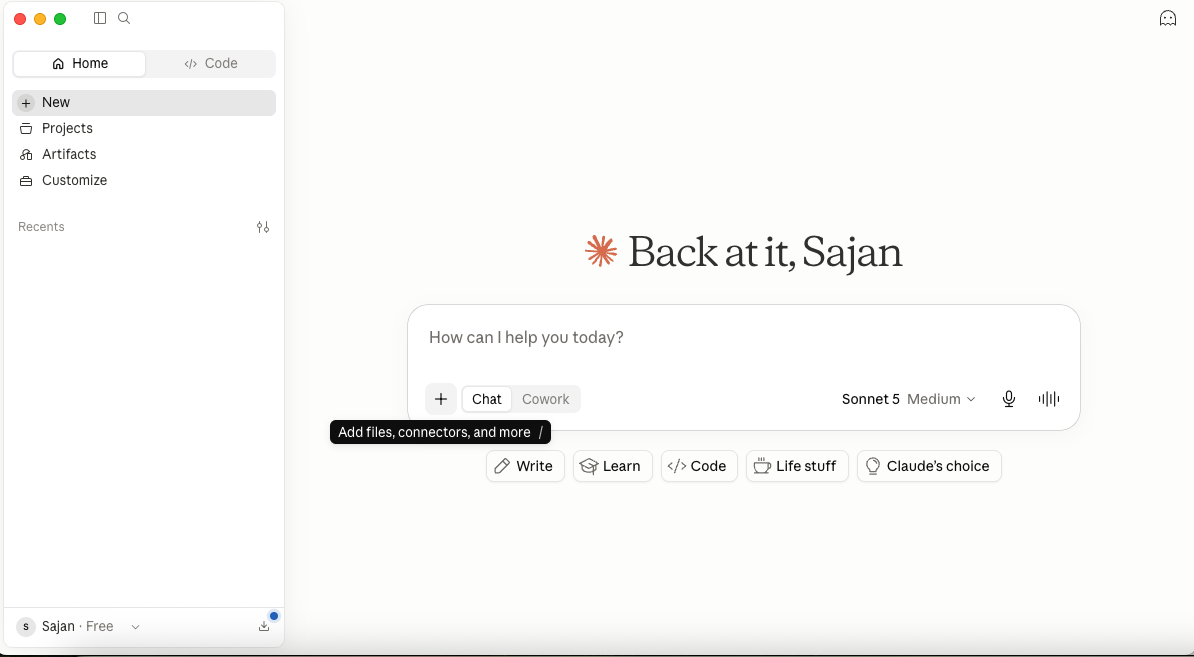Click the plus attachment button

pos(441,399)
